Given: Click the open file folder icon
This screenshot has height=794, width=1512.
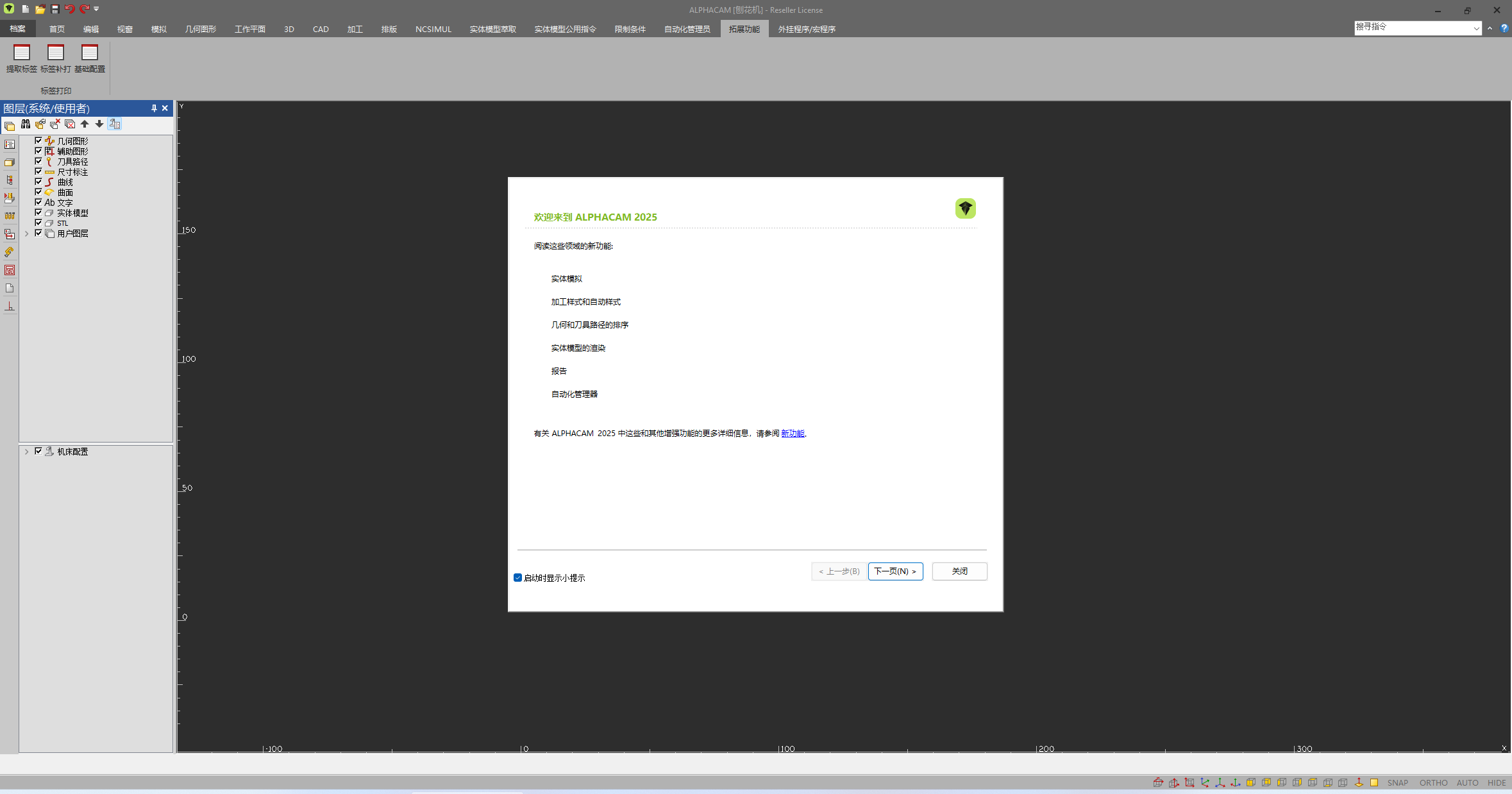Looking at the screenshot, I should click(x=40, y=9).
